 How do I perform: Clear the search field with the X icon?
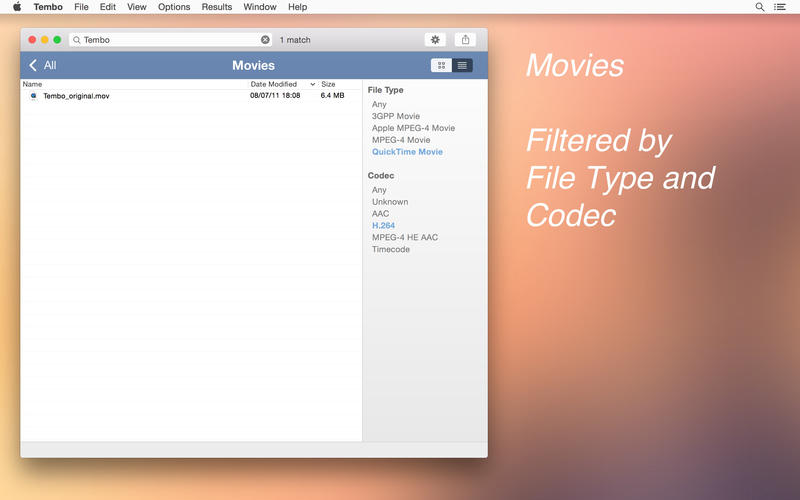pyautogui.click(x=265, y=40)
